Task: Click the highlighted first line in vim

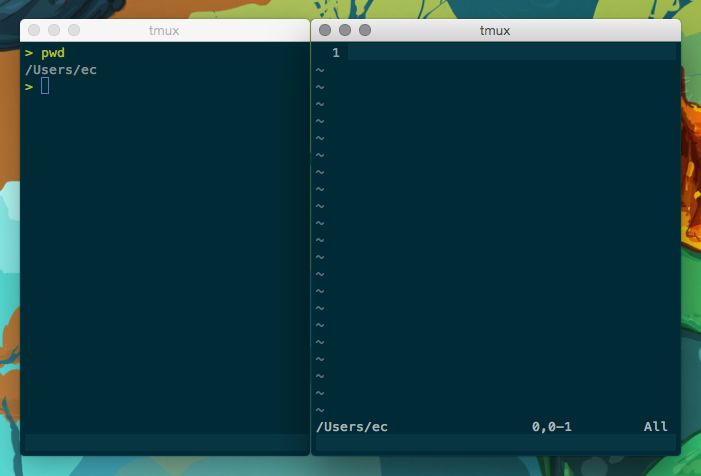Action: [512, 52]
